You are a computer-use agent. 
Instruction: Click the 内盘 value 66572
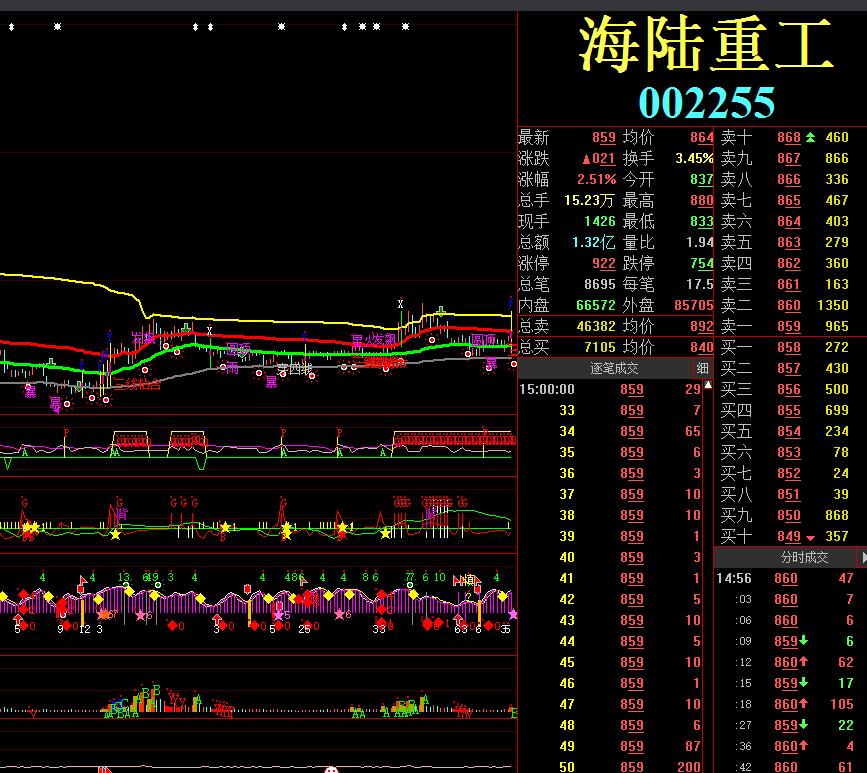coord(596,305)
